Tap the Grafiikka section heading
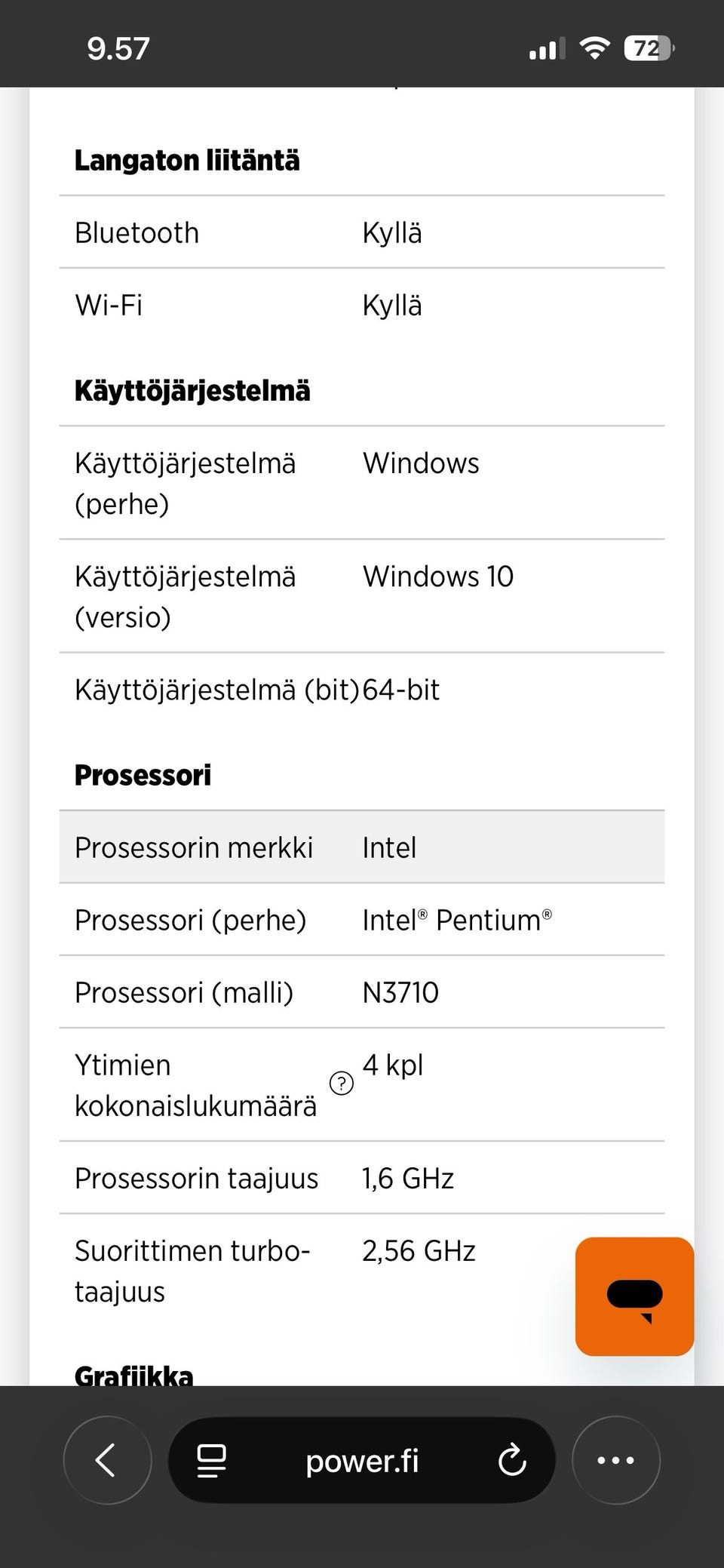This screenshot has height=1568, width=724. (x=134, y=1376)
